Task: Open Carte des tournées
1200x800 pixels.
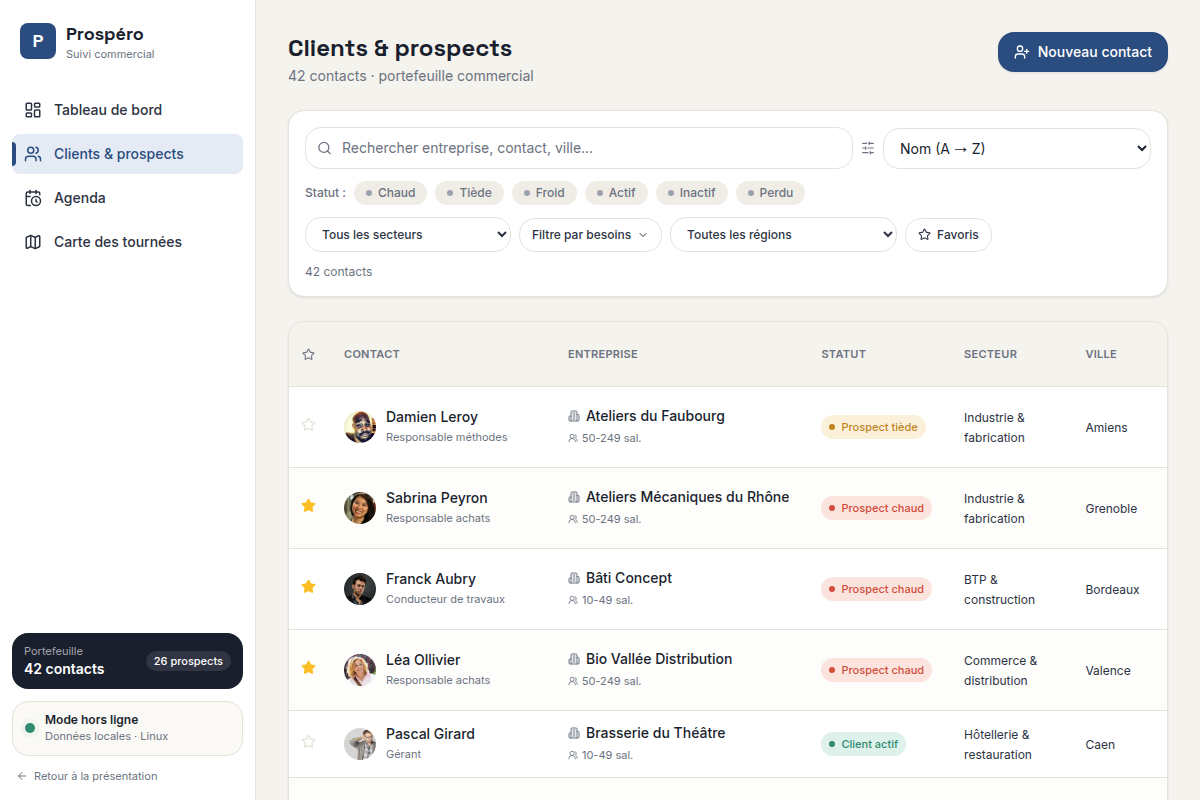Action: pyautogui.click(x=127, y=242)
